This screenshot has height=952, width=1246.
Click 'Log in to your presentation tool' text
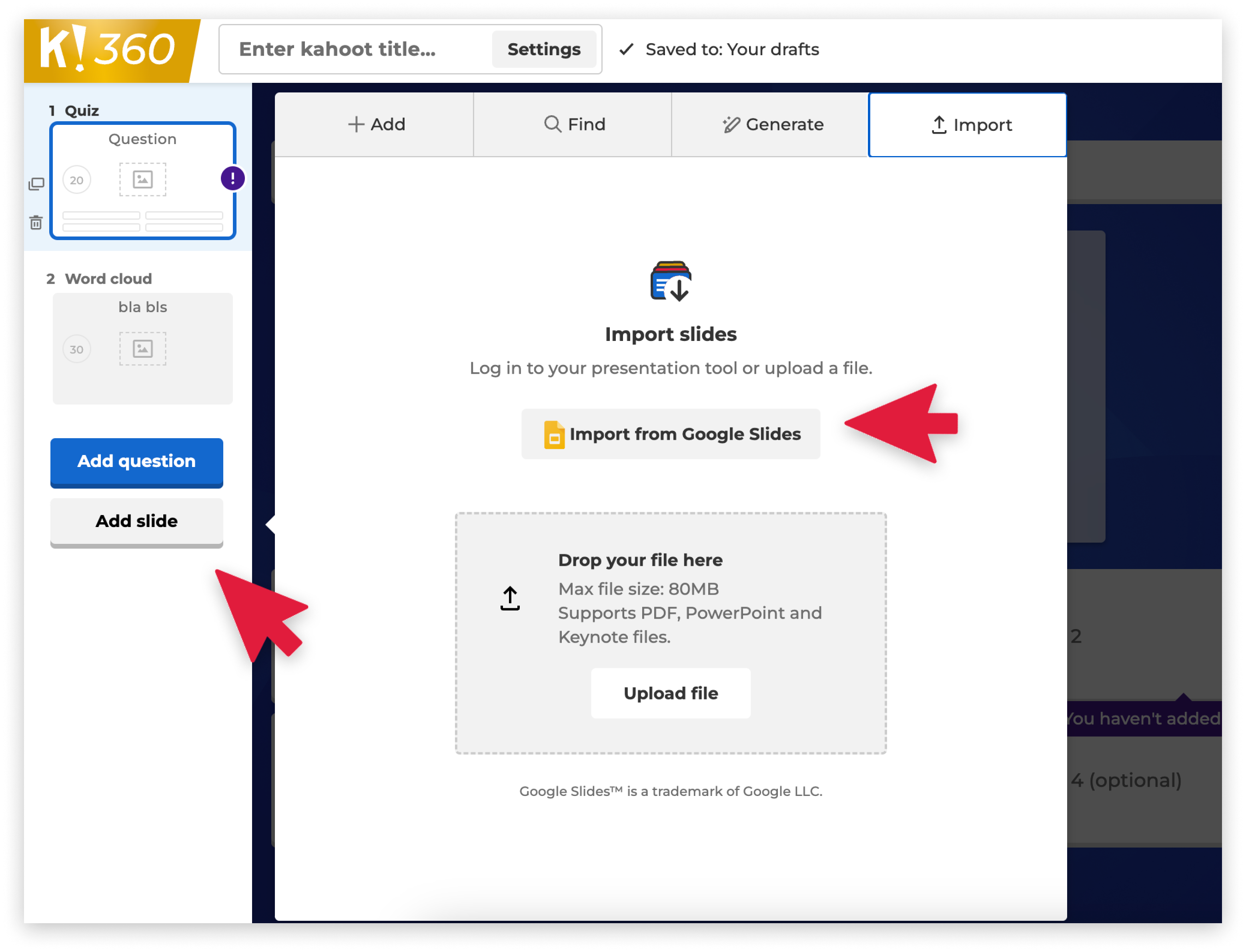pos(670,368)
